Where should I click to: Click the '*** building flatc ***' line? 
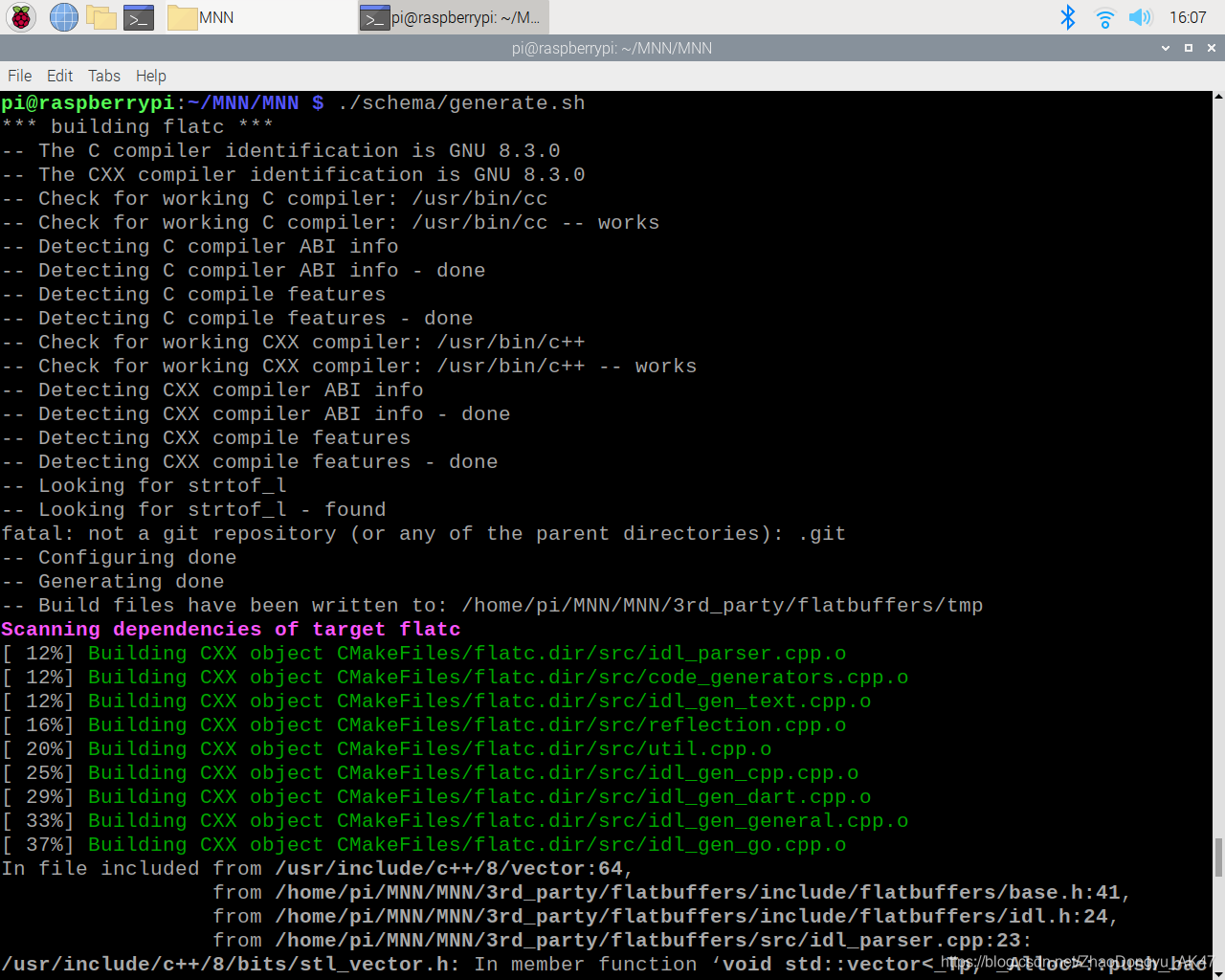[x=138, y=127]
